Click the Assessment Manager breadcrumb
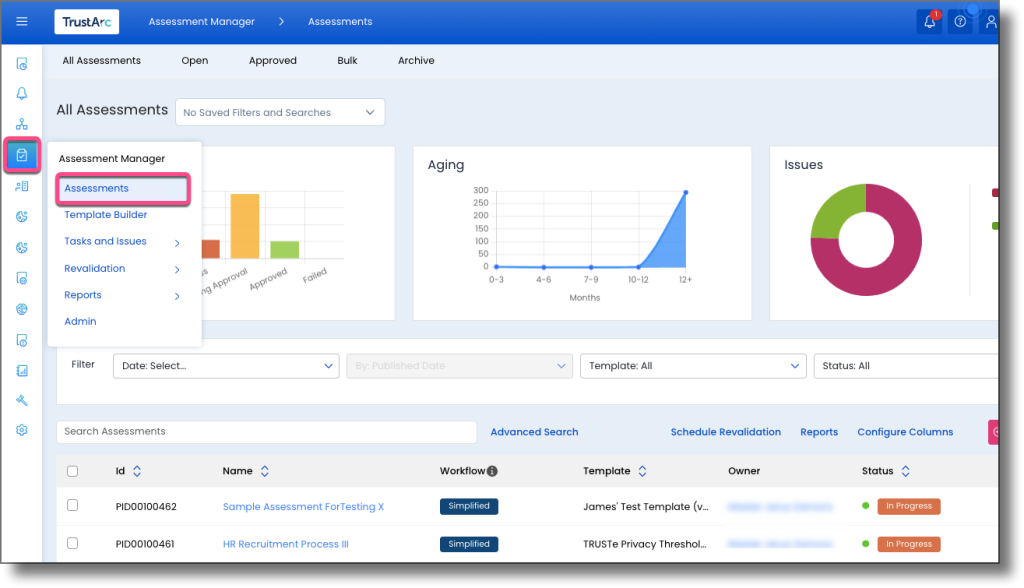 click(201, 22)
